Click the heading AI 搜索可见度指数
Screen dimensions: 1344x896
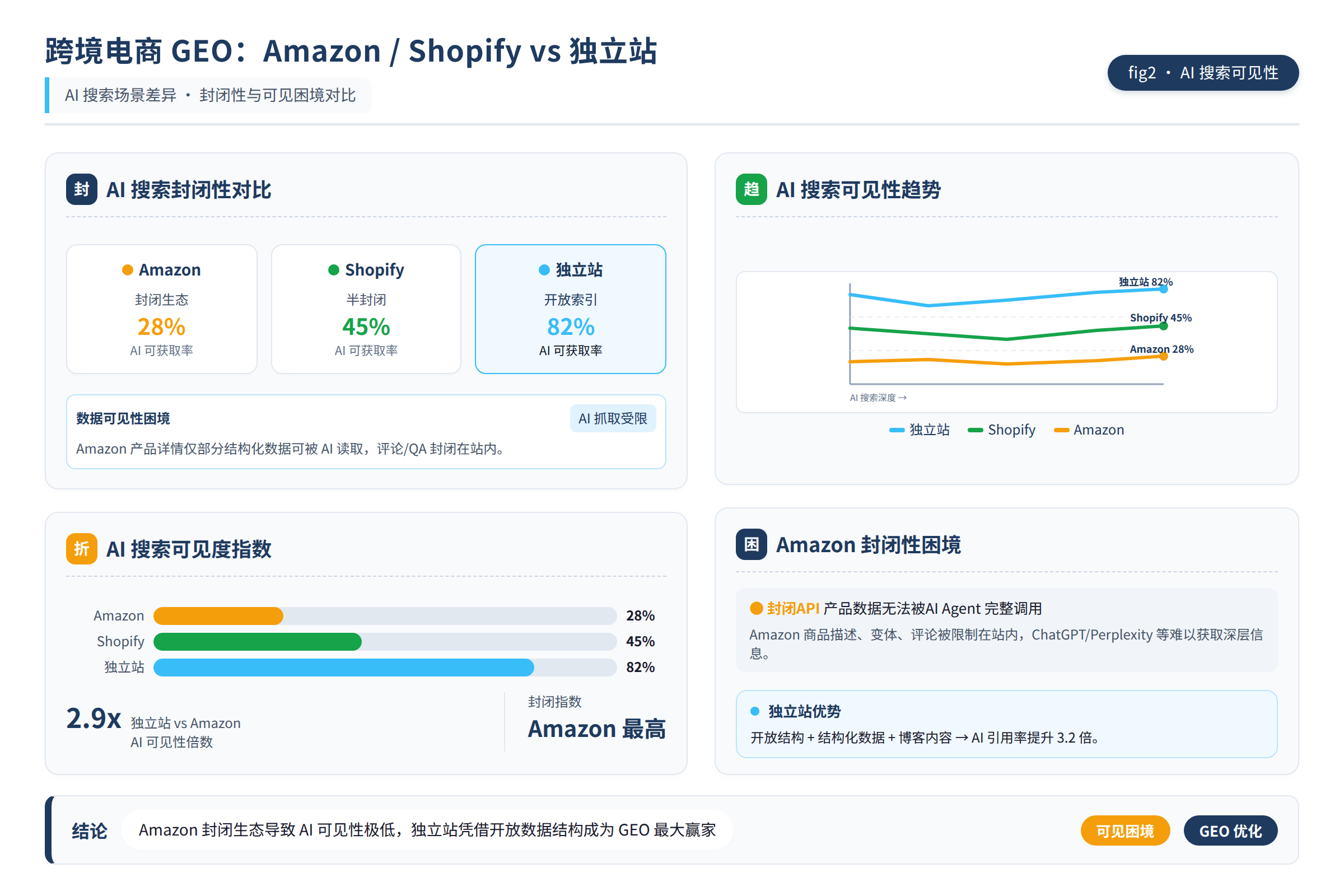point(189,549)
